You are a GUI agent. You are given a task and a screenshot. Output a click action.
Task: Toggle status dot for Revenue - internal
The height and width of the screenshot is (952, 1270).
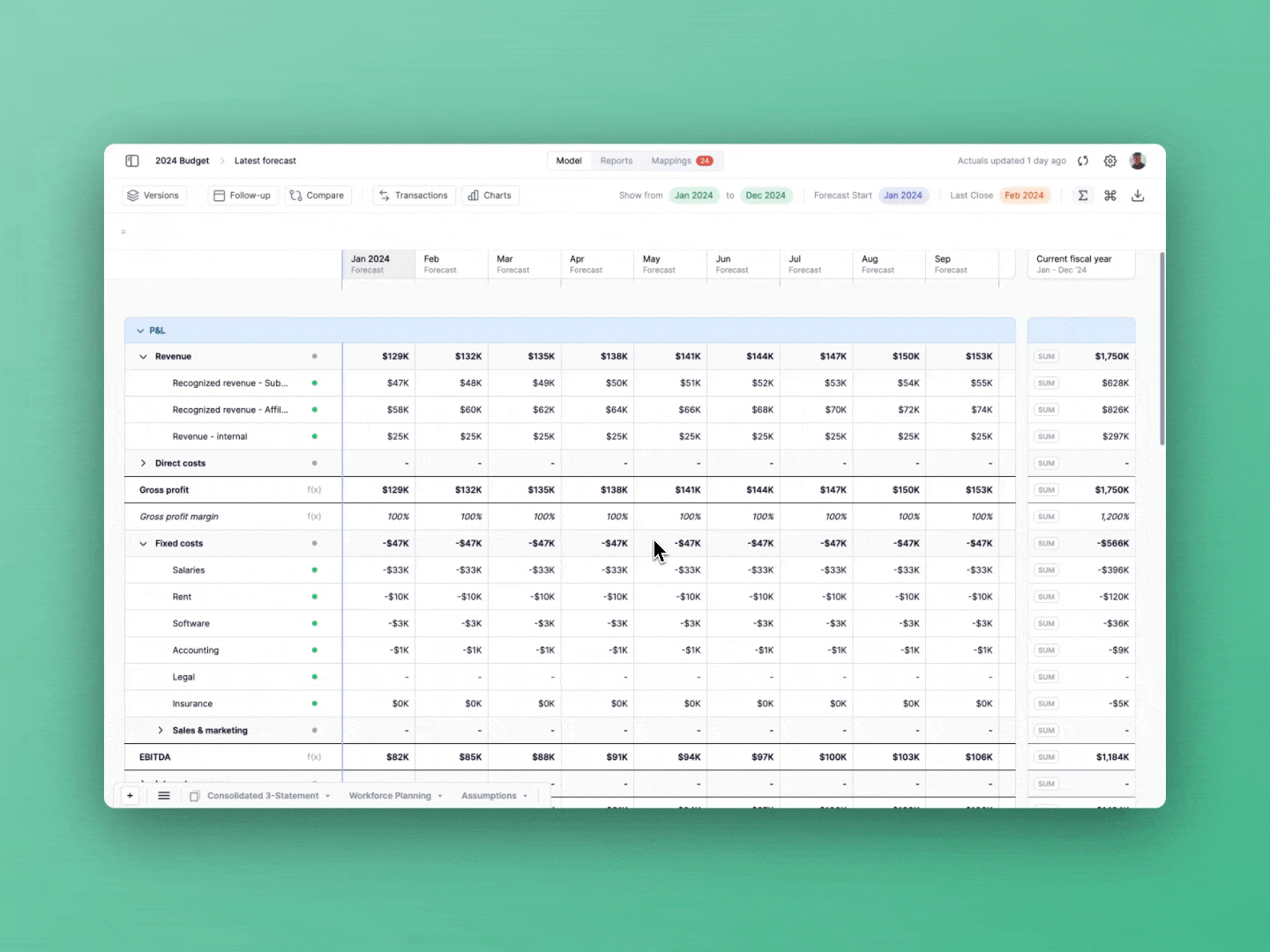tap(314, 436)
